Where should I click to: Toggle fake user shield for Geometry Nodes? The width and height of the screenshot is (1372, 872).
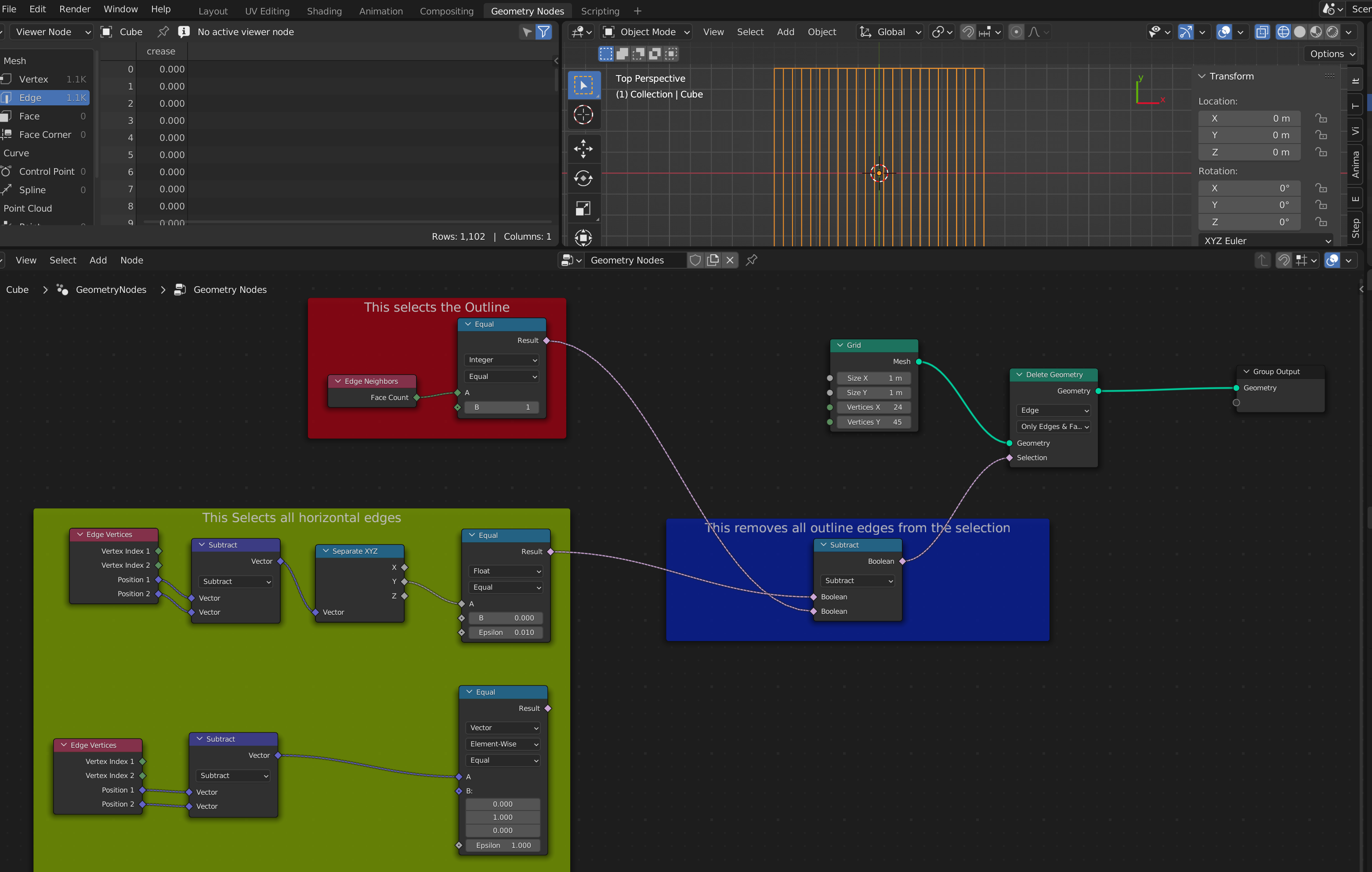click(x=695, y=260)
